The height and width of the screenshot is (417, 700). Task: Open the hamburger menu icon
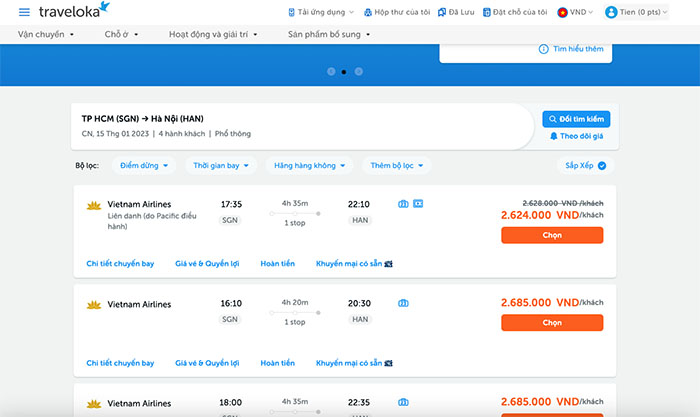24,12
